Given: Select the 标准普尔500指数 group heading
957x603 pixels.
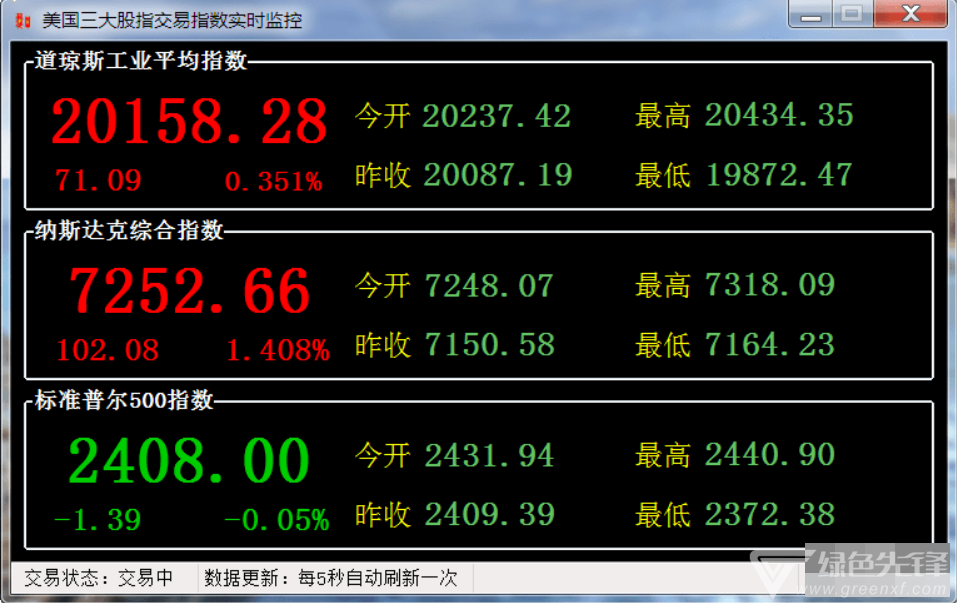Looking at the screenshot, I should click(x=124, y=400).
